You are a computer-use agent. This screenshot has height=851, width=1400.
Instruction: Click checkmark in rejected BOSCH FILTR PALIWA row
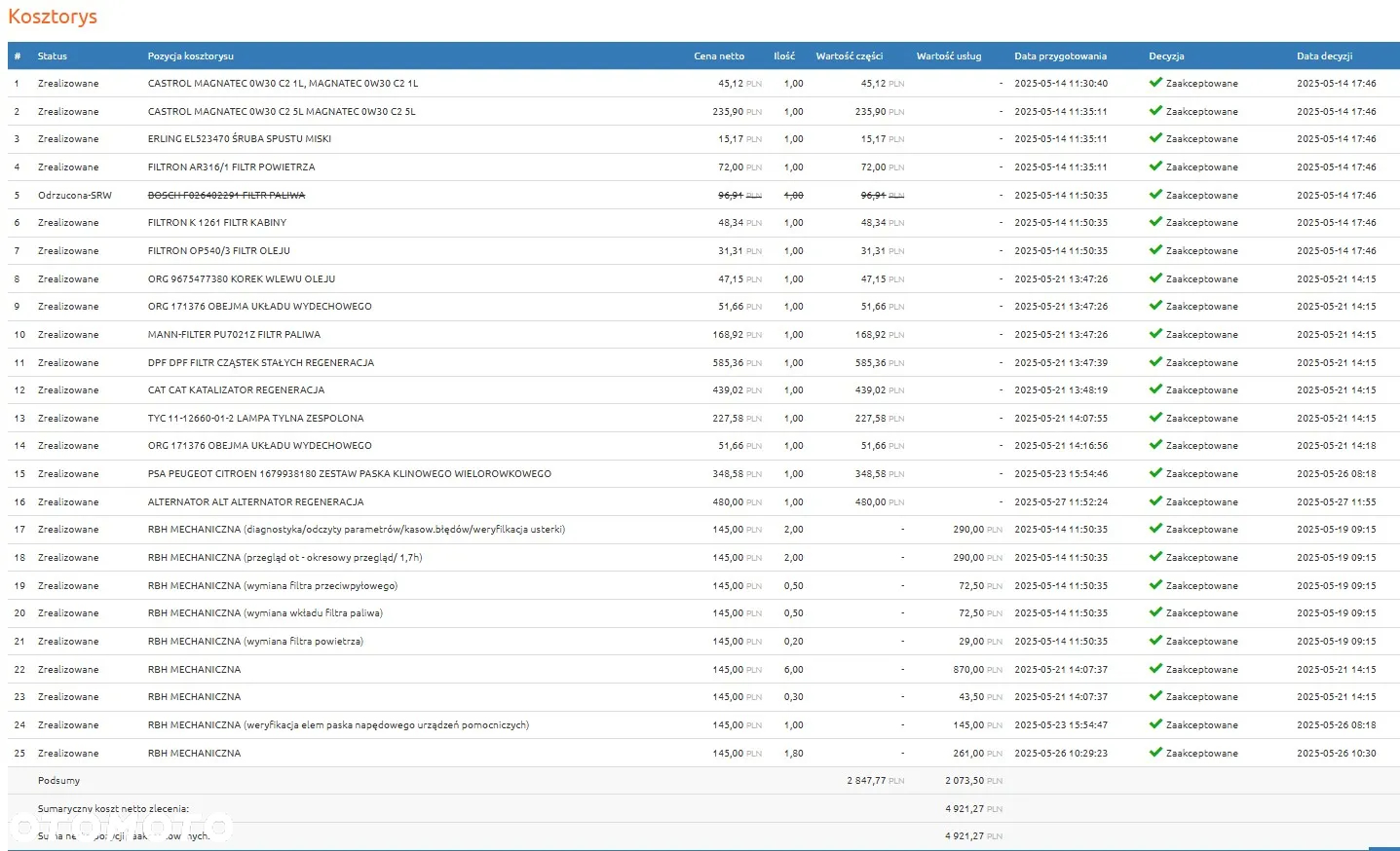[x=1155, y=195]
